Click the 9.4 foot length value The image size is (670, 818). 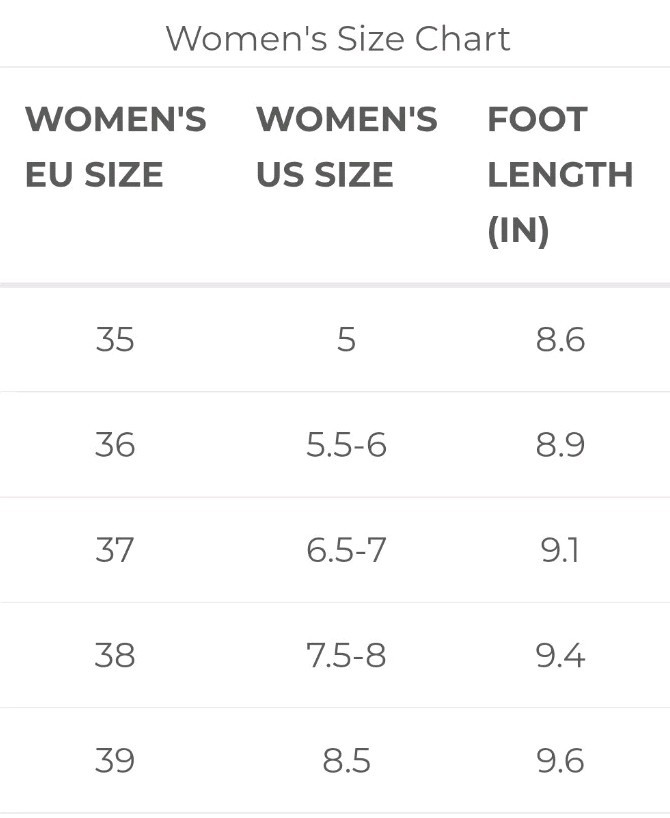point(560,655)
